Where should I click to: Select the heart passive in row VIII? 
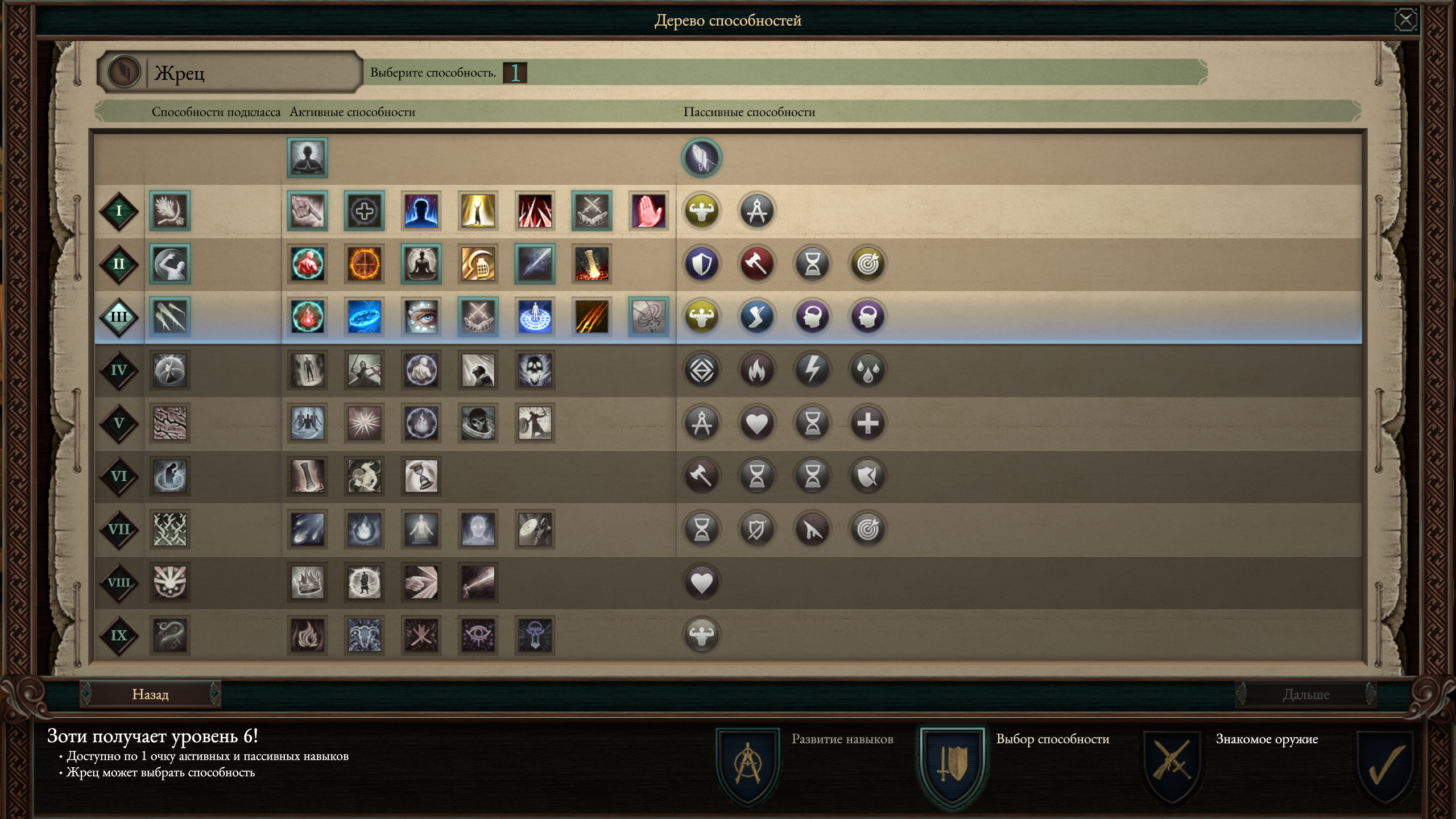701,582
